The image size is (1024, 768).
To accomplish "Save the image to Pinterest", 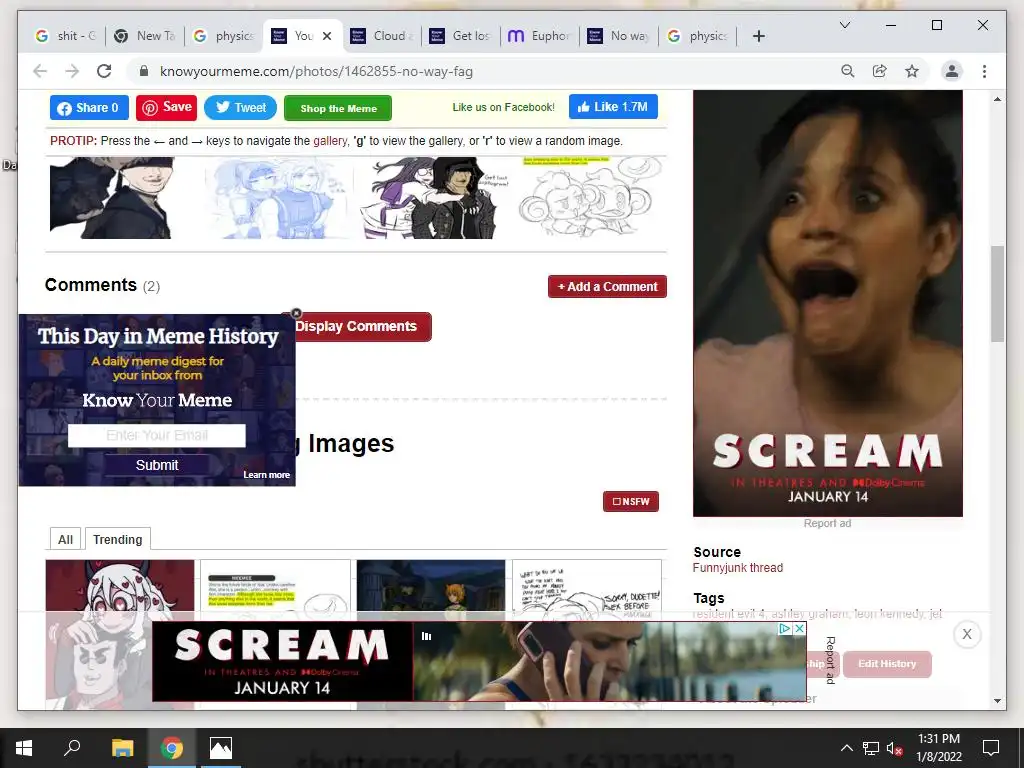I will click(x=167, y=107).
